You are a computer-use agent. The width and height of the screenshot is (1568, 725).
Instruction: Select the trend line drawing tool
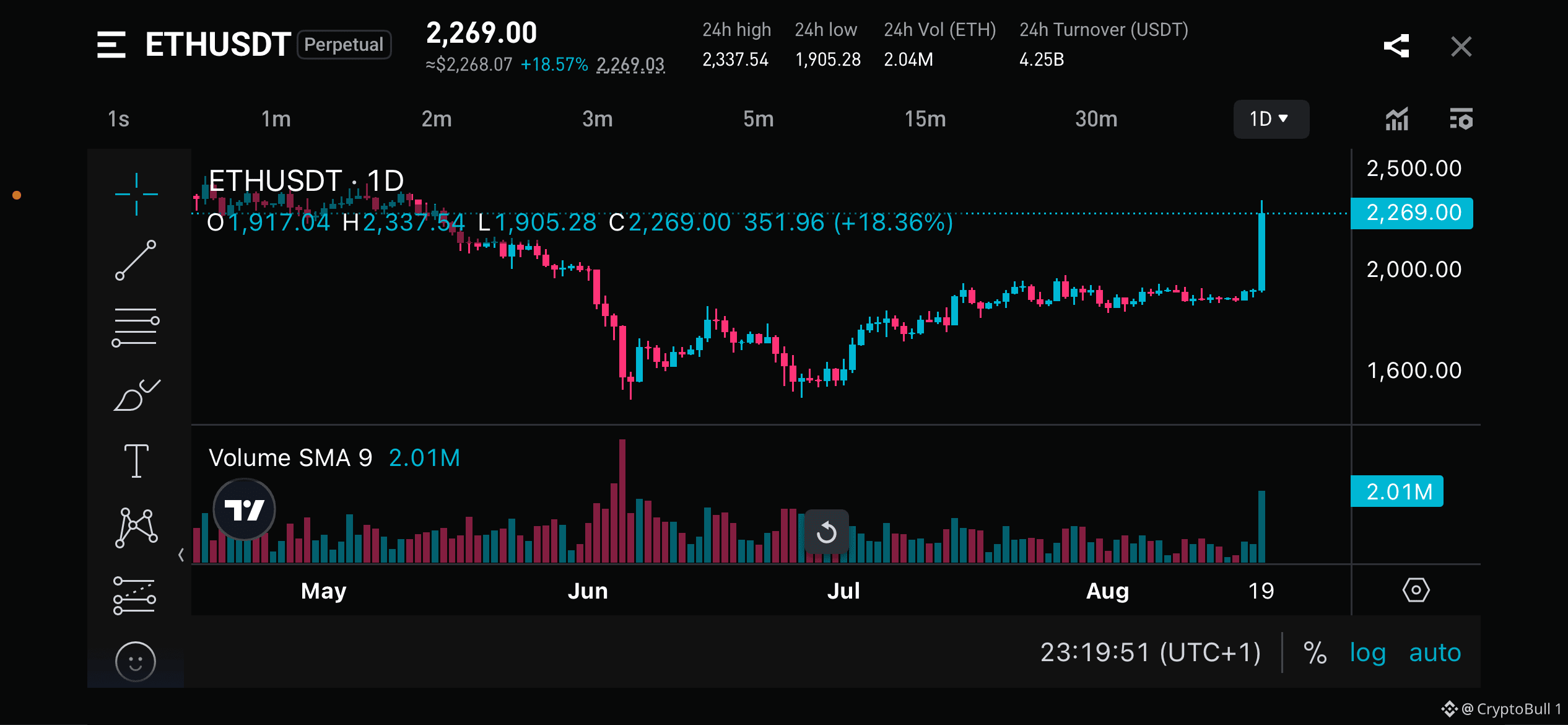[x=136, y=260]
